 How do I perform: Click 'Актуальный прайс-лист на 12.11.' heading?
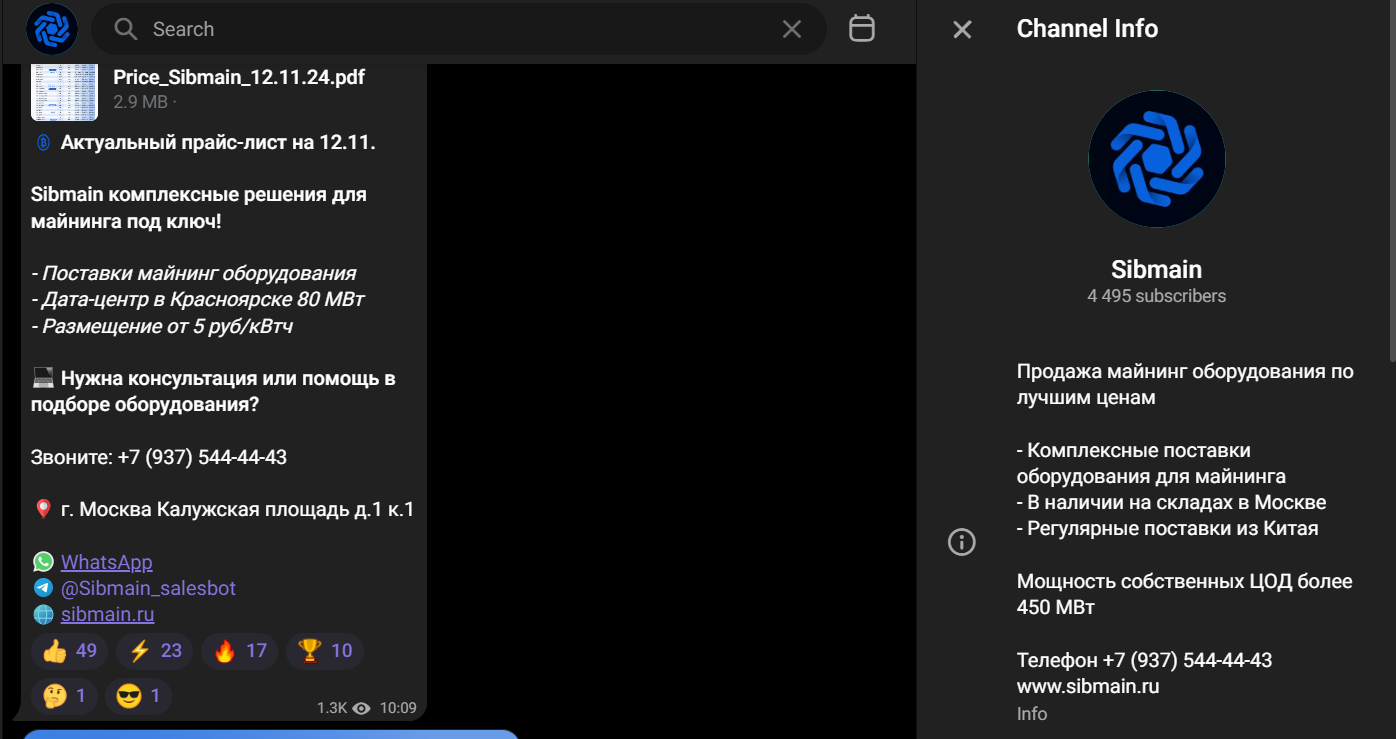point(218,142)
